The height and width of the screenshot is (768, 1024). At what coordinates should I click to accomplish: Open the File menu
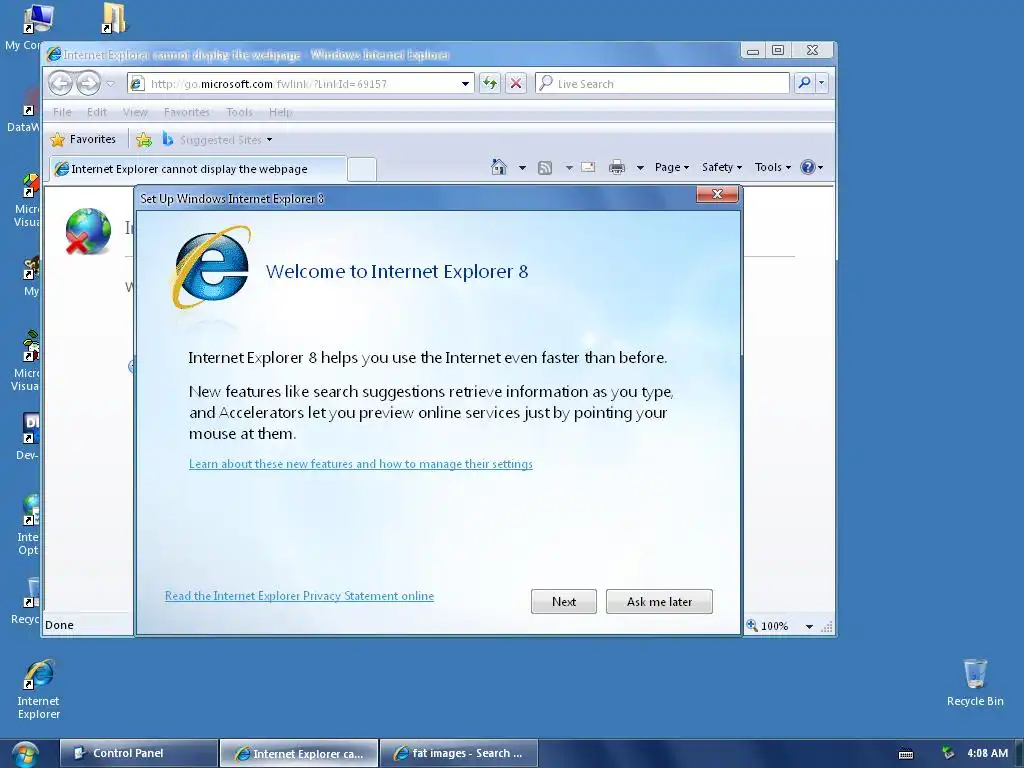pos(62,112)
